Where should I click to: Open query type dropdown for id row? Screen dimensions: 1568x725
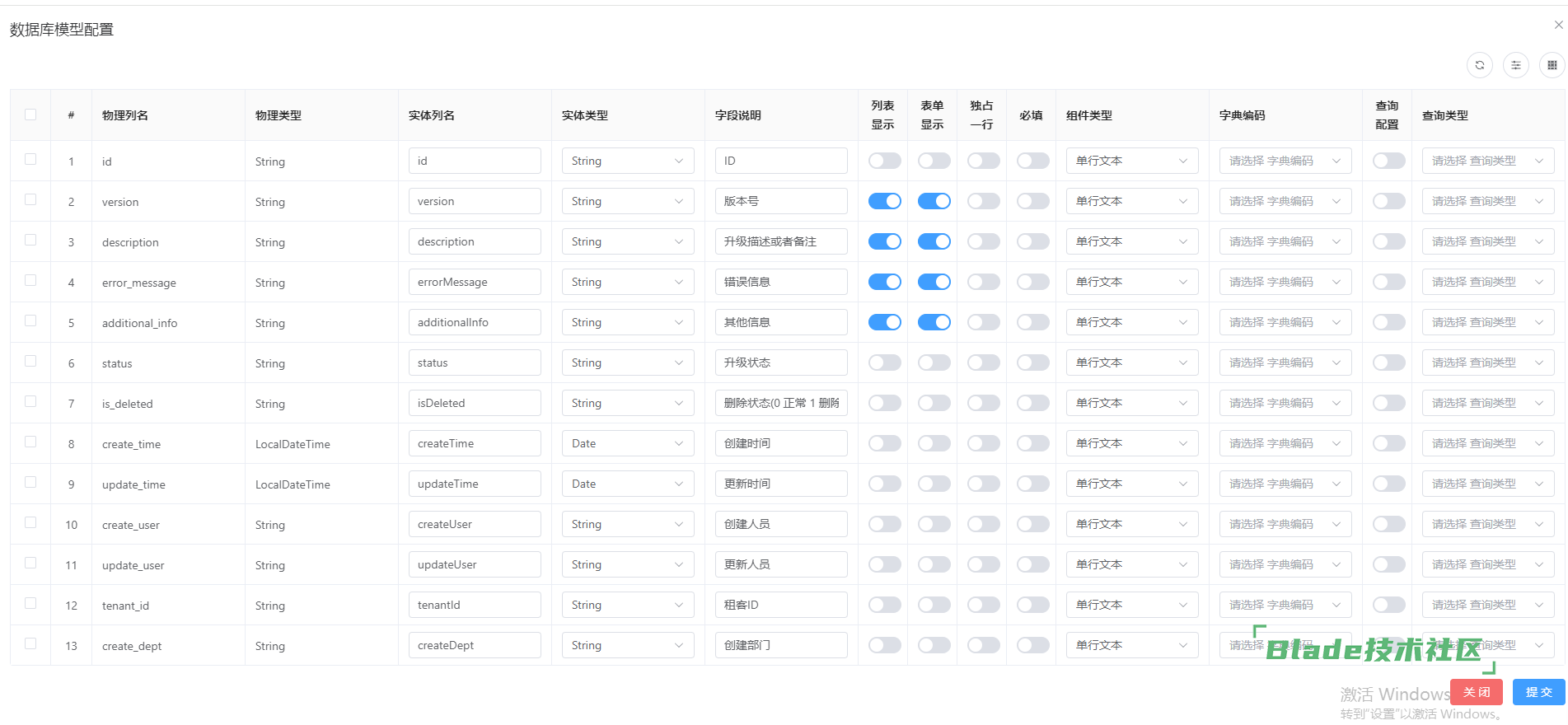click(1488, 161)
